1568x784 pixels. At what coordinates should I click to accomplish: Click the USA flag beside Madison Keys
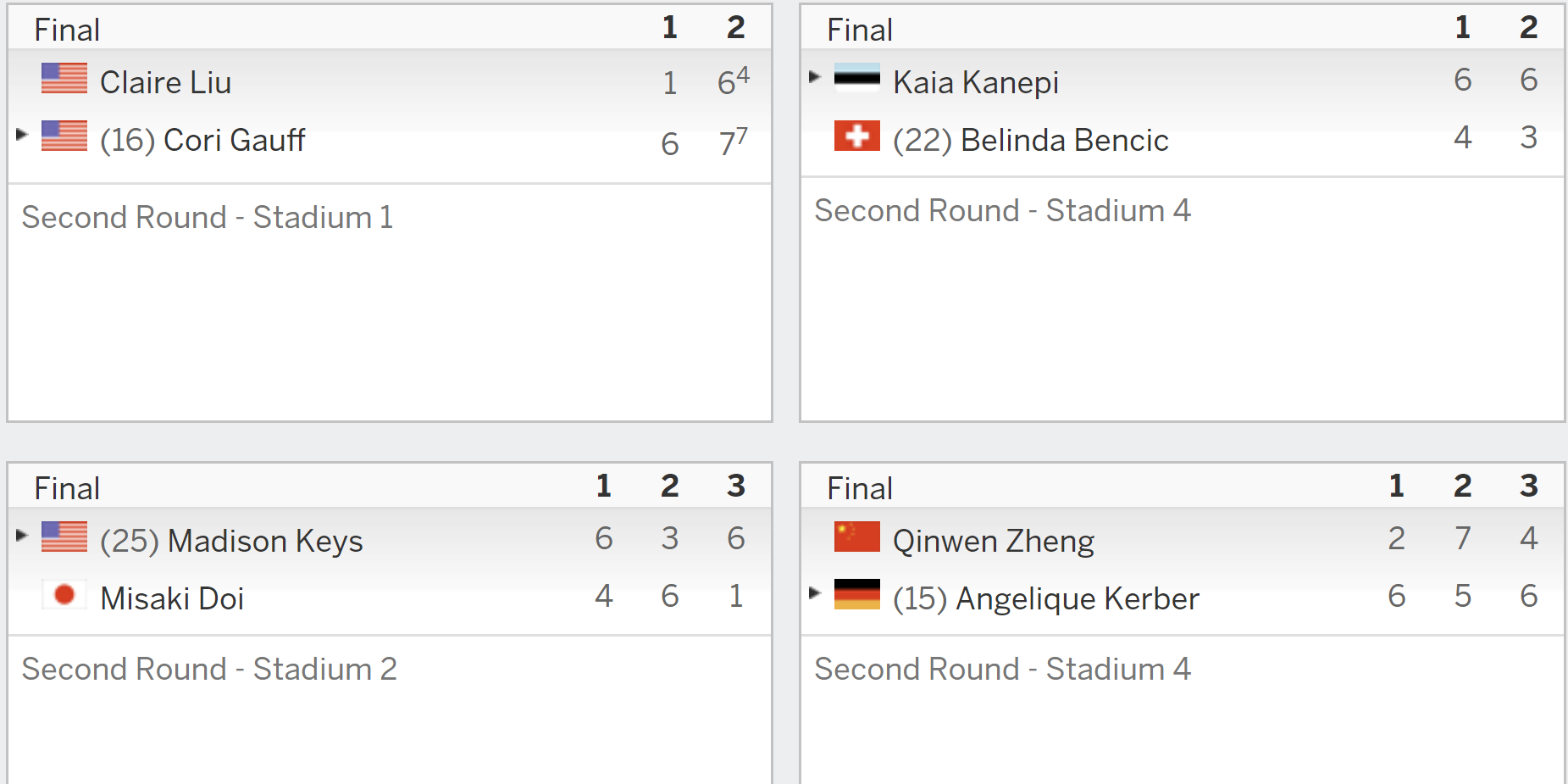(64, 537)
